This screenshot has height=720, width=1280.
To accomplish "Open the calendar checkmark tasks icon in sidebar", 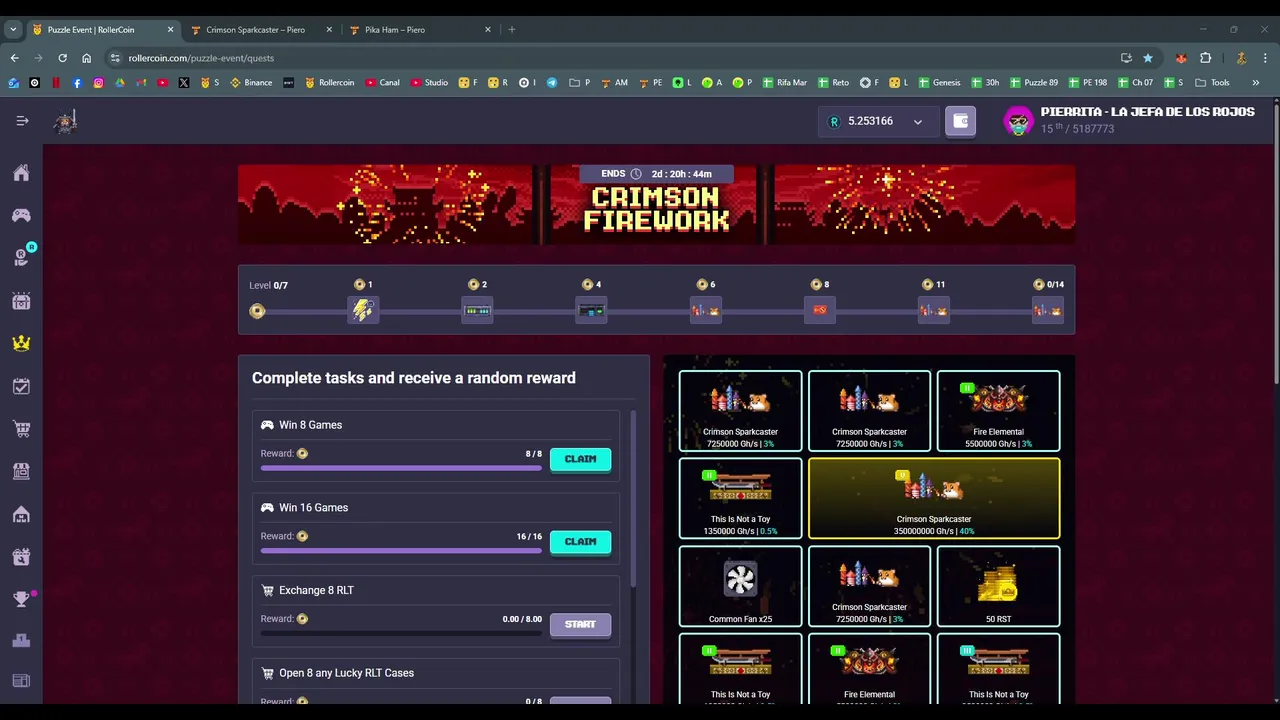I will pos(21,386).
